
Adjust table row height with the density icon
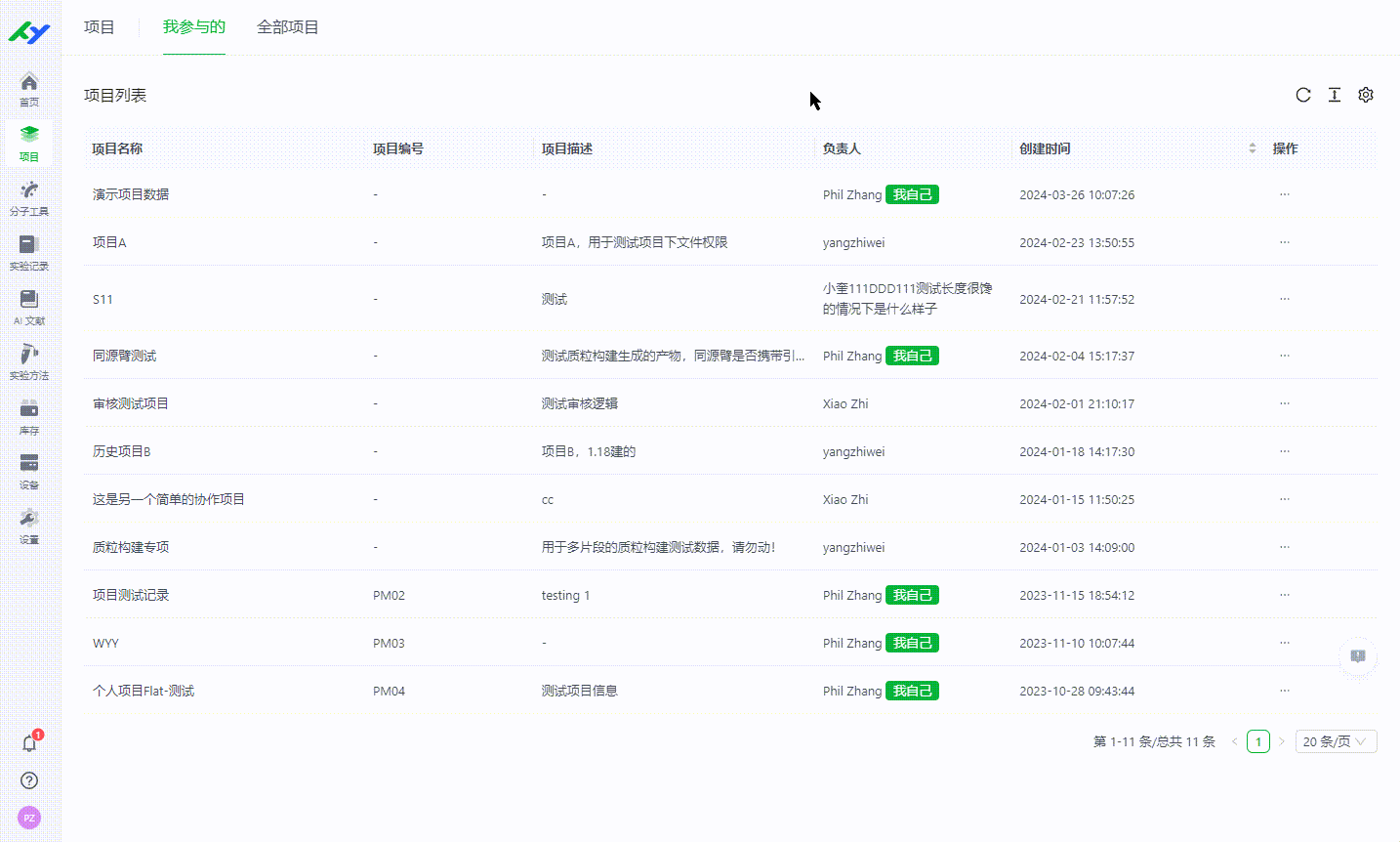(1334, 95)
